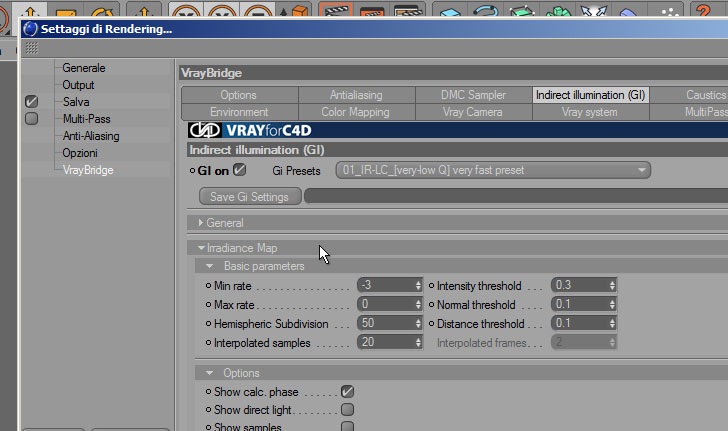Click the Cinema 4D logo in title bar
Image resolution: width=728 pixels, height=431 pixels.
pos(30,29)
